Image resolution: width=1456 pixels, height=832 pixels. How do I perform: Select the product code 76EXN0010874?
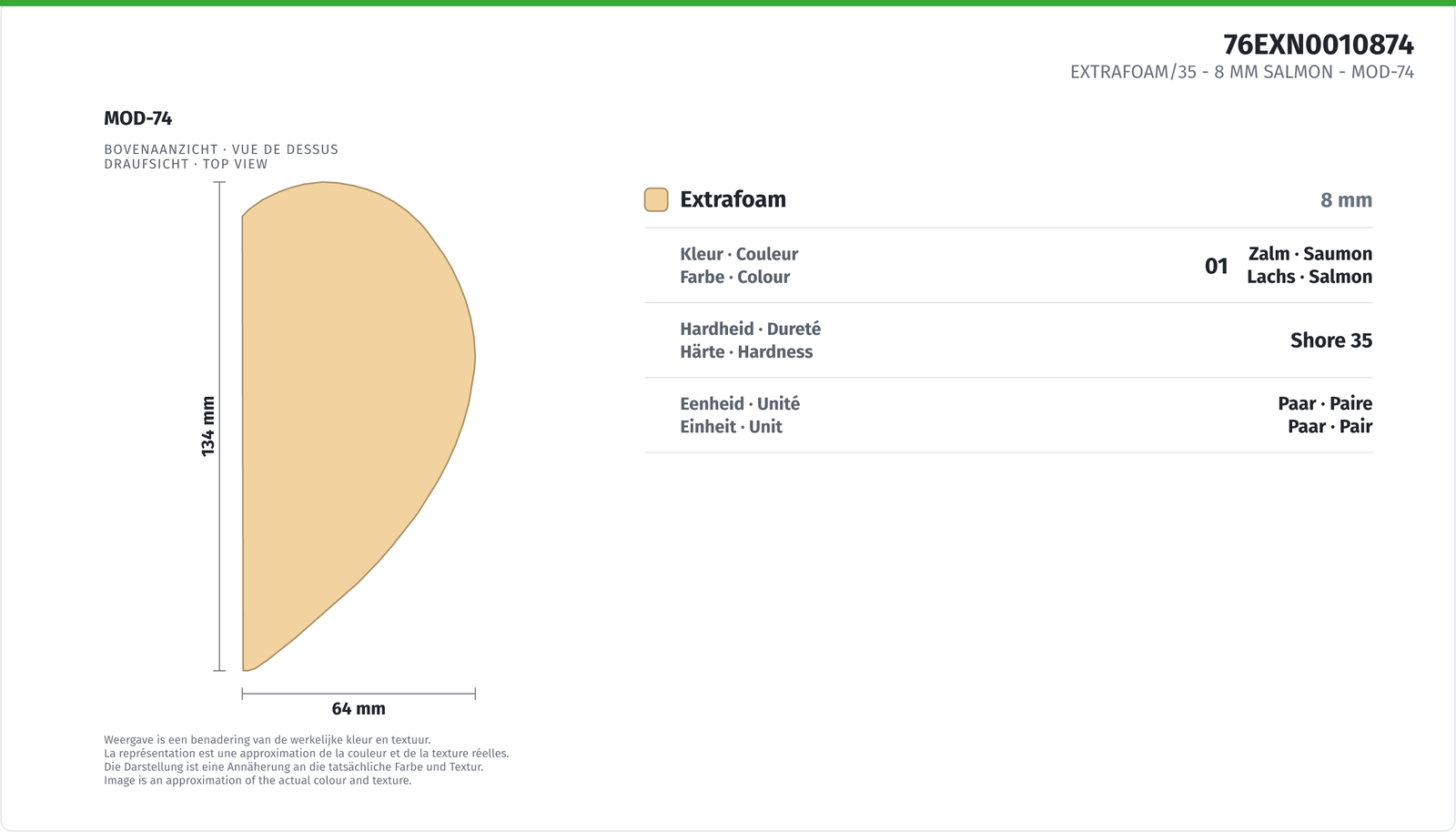[x=1319, y=44]
